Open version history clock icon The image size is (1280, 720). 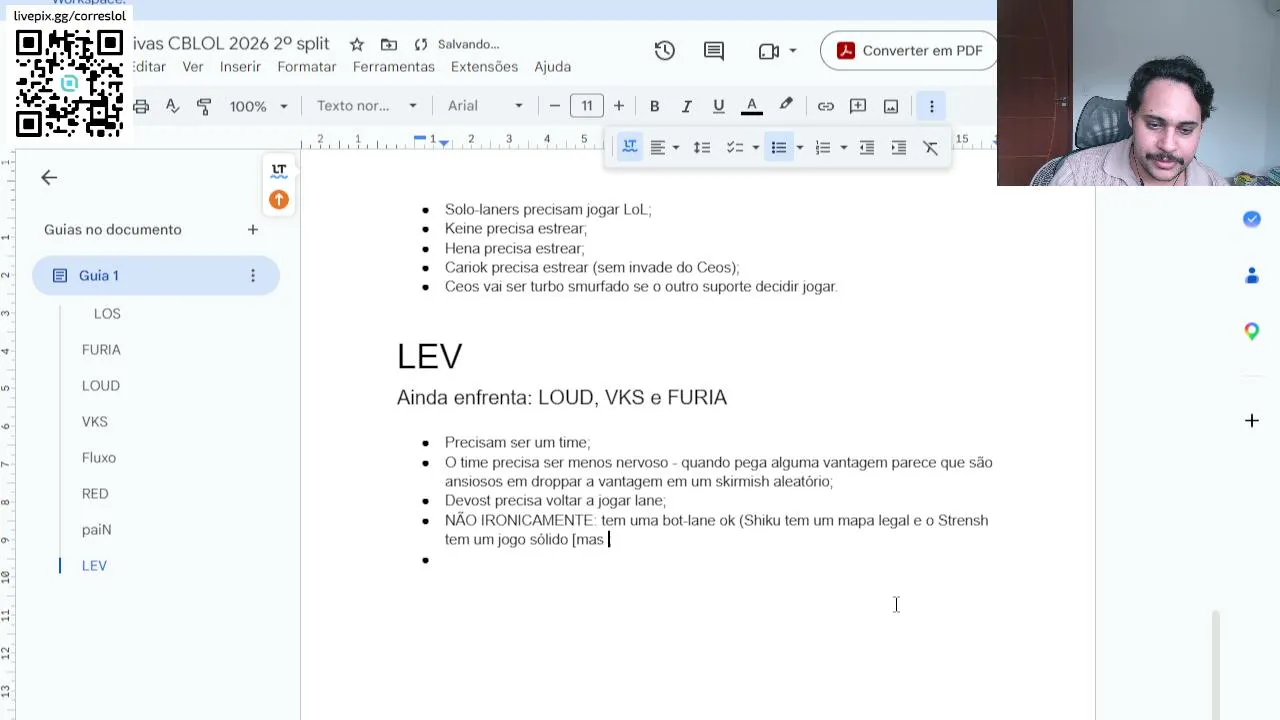[665, 51]
